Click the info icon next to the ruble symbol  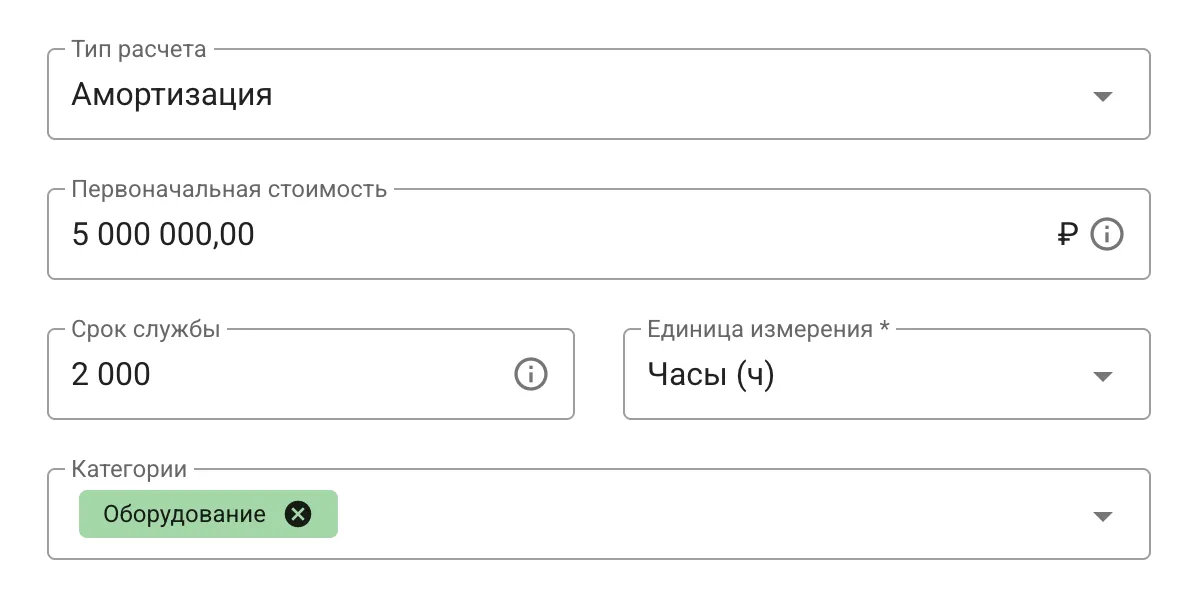click(x=1106, y=234)
